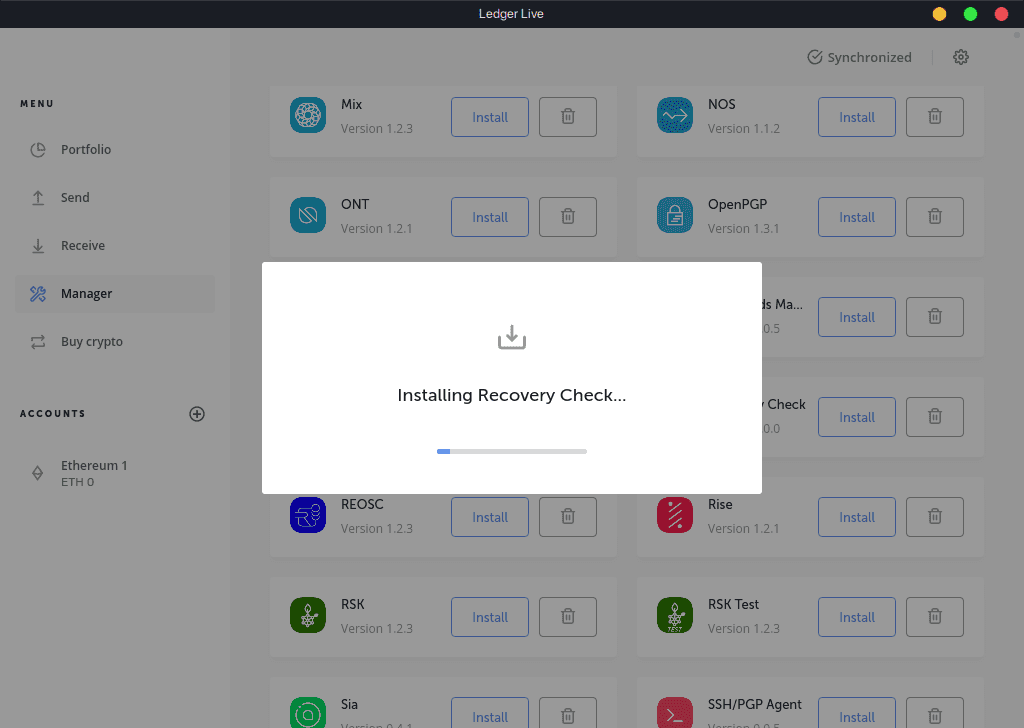Click the ONT app icon

[x=308, y=215]
